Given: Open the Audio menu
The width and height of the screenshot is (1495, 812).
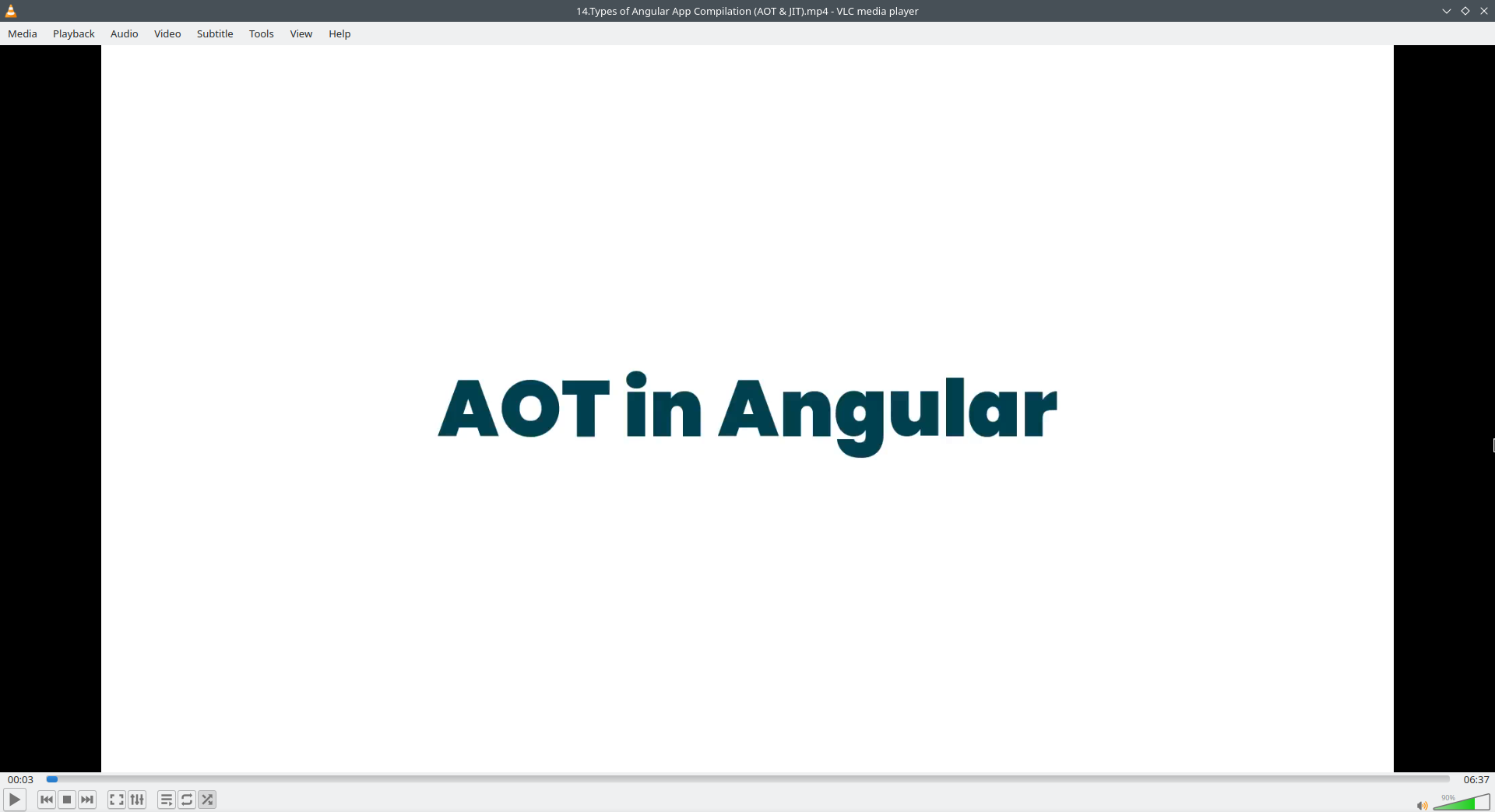Looking at the screenshot, I should (x=125, y=33).
